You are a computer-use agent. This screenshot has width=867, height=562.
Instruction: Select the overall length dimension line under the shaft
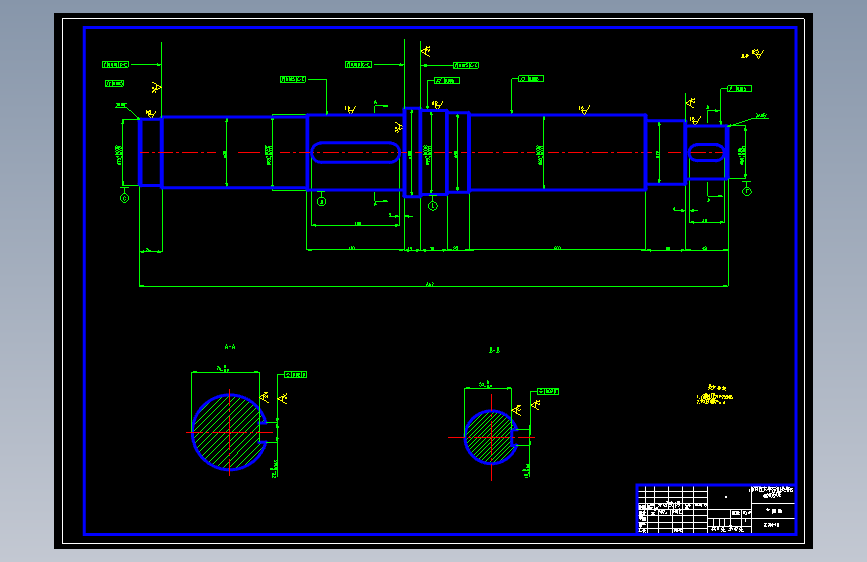(434, 286)
